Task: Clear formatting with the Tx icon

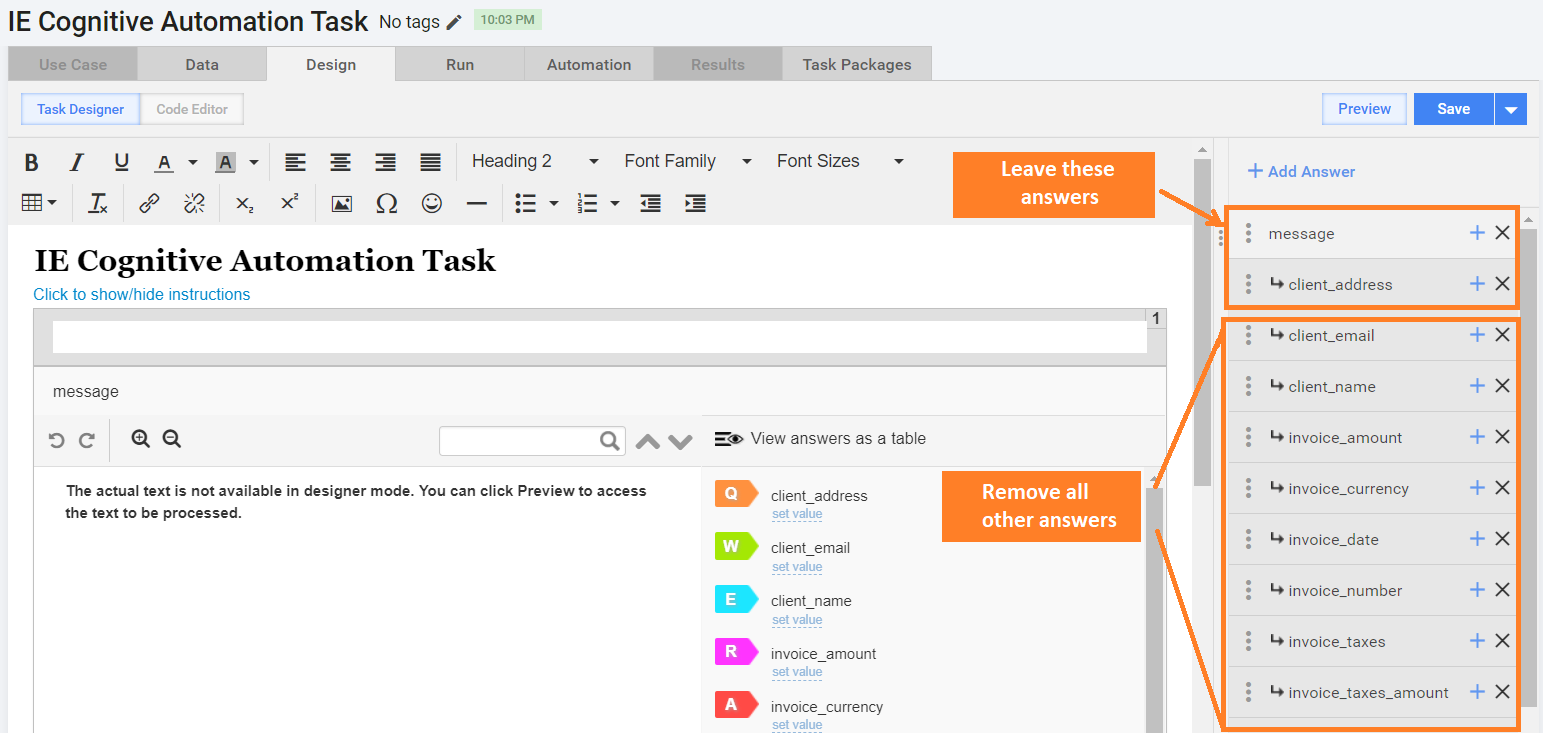Action: point(98,203)
